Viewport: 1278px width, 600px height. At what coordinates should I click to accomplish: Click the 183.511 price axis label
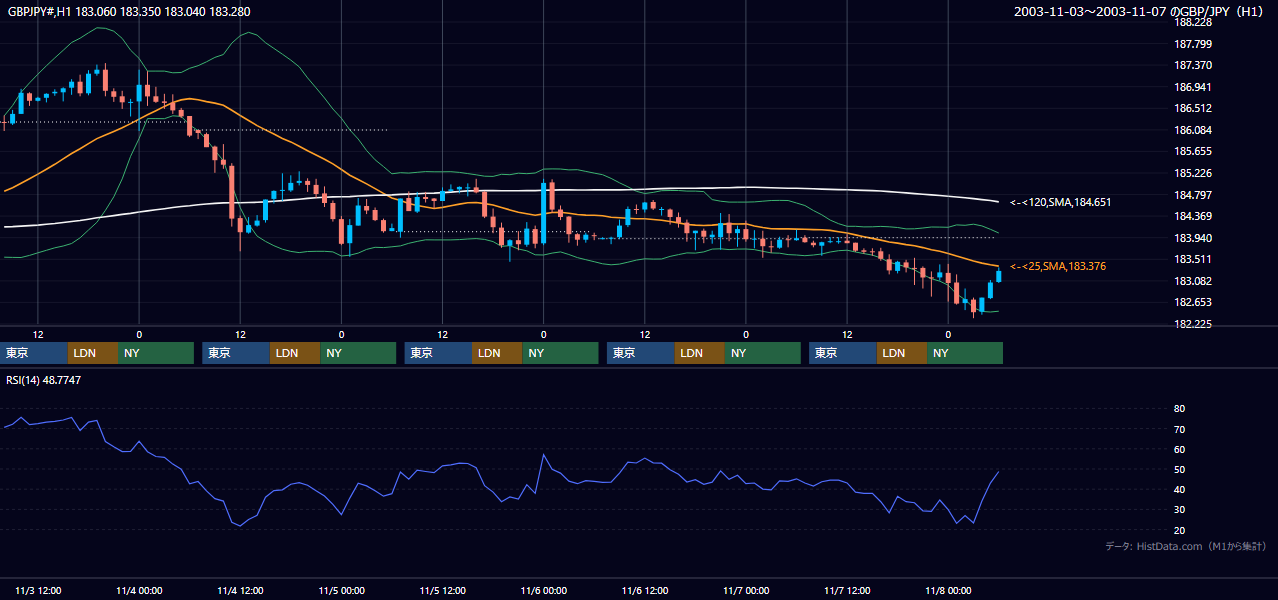1192,259
